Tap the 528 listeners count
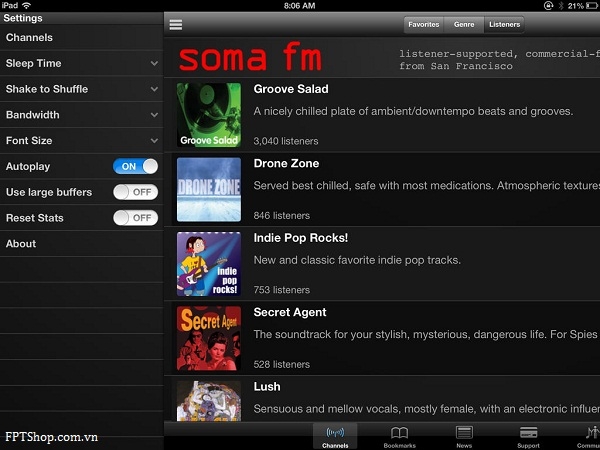This screenshot has height=450, width=600. tap(282, 364)
